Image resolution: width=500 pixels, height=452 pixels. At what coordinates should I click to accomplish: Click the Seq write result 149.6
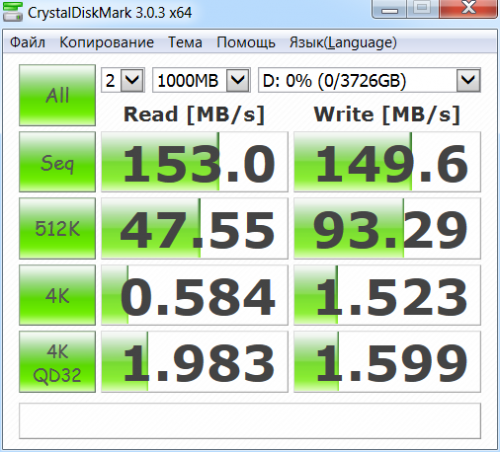(x=387, y=162)
